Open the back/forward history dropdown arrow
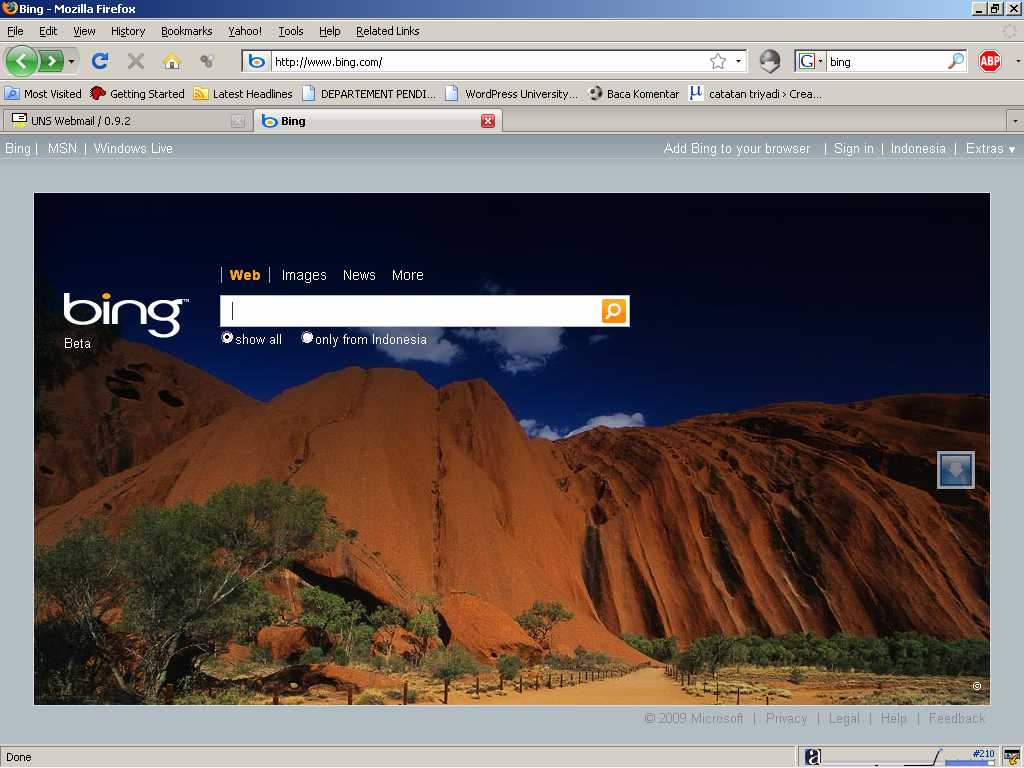 (71, 62)
